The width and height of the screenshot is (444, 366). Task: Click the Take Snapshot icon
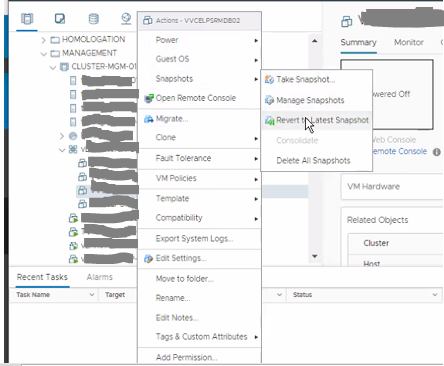pos(269,80)
